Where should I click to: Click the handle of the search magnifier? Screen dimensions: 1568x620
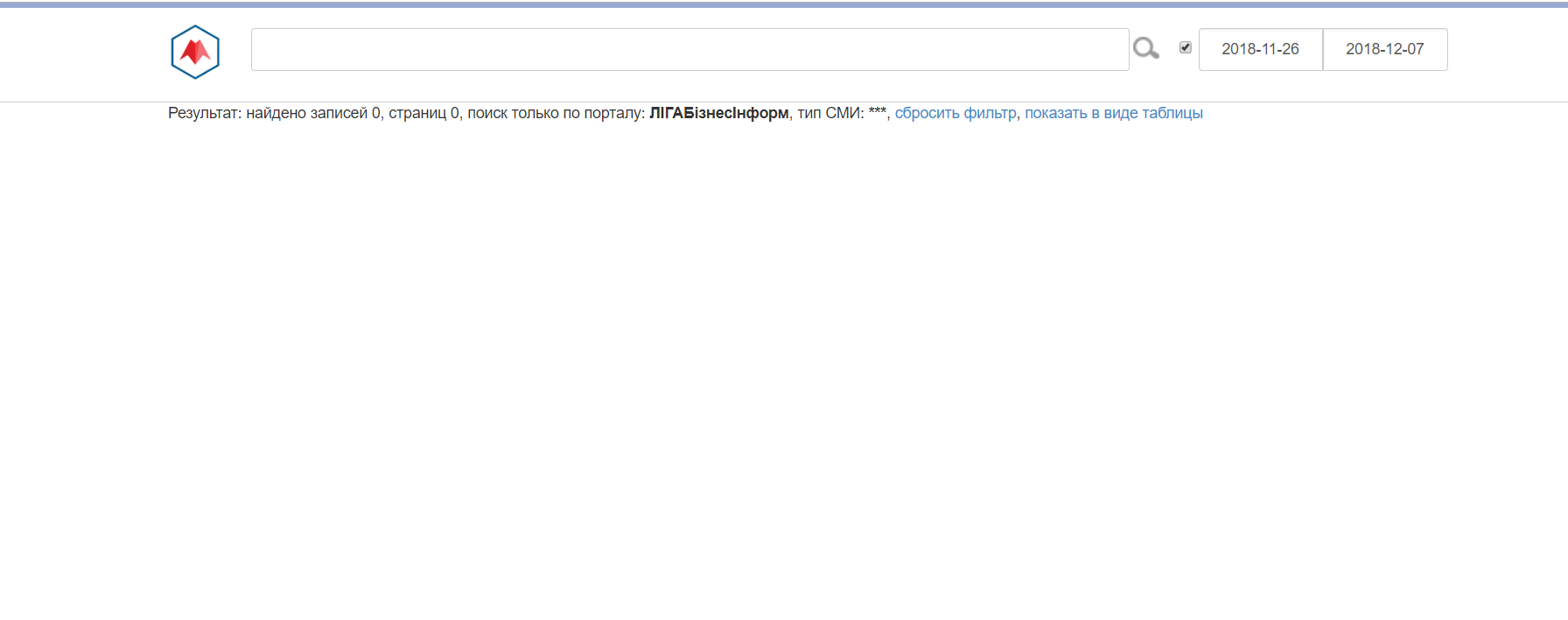pyautogui.click(x=1154, y=55)
